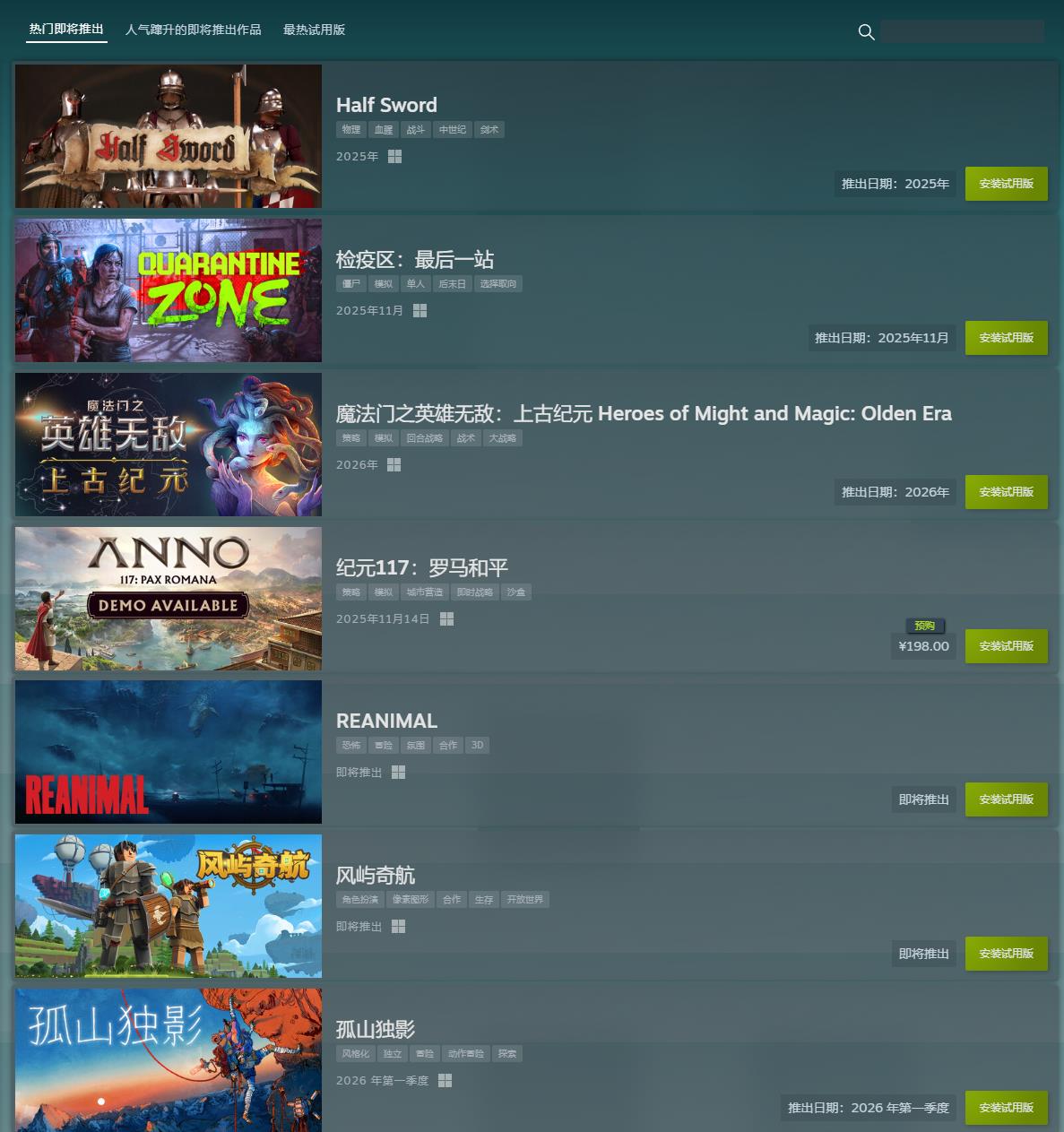Open the 孤山独影 game title
The image size is (1064, 1132).
(x=376, y=1029)
